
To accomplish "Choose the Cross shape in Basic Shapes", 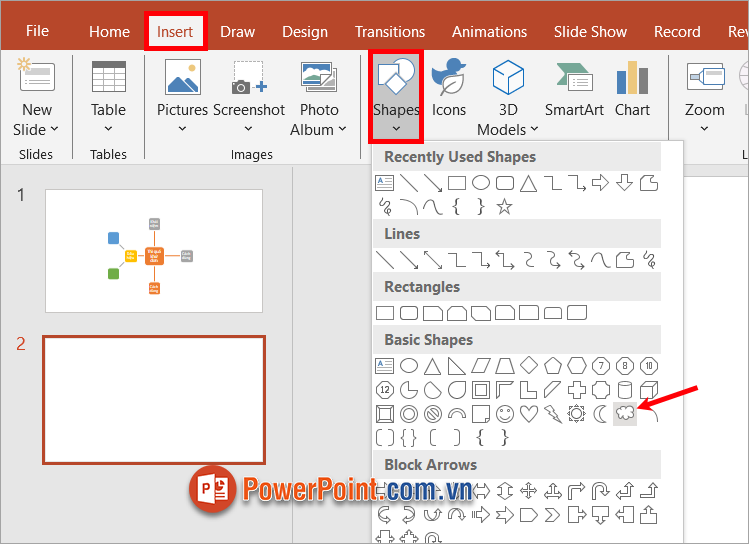I will coord(577,390).
